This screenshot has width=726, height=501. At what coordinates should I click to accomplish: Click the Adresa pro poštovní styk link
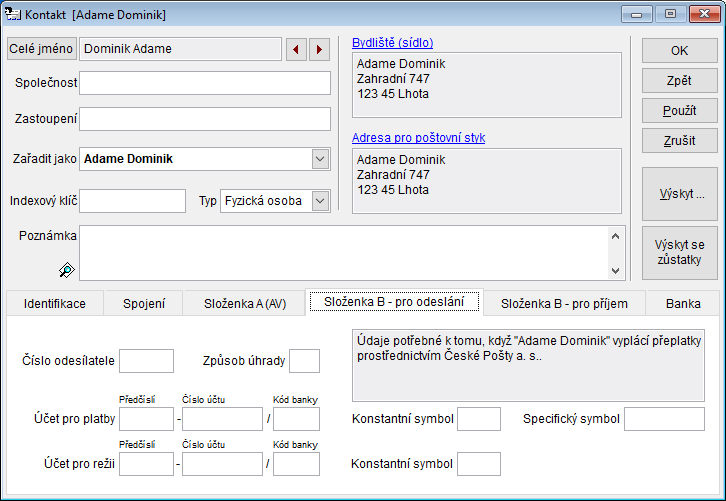click(x=418, y=138)
